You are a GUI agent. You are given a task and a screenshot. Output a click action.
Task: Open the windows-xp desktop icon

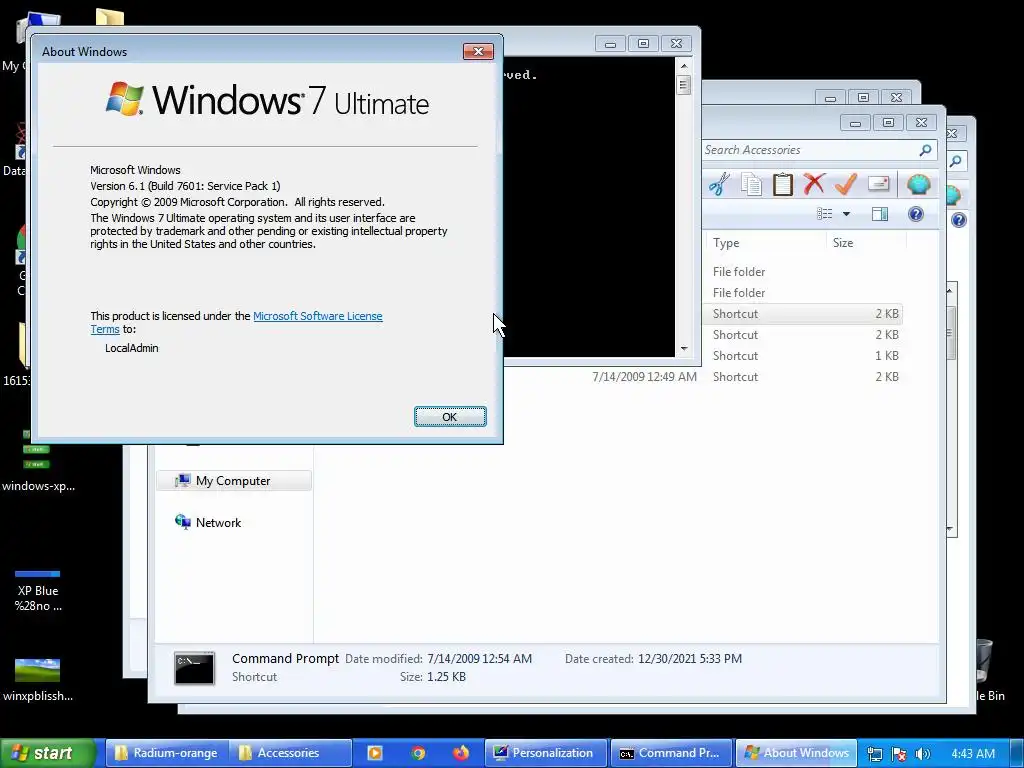coord(38,460)
